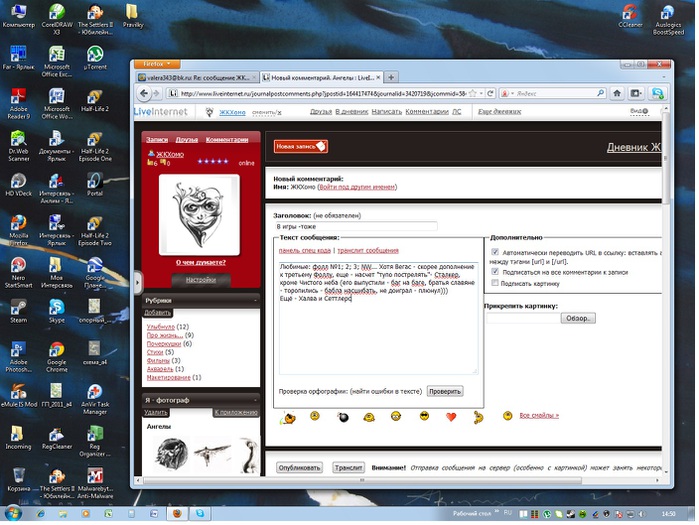This screenshot has height=525, width=699.
Task: Collapse the 'Я - фотограф' panel
Action: [x=255, y=400]
